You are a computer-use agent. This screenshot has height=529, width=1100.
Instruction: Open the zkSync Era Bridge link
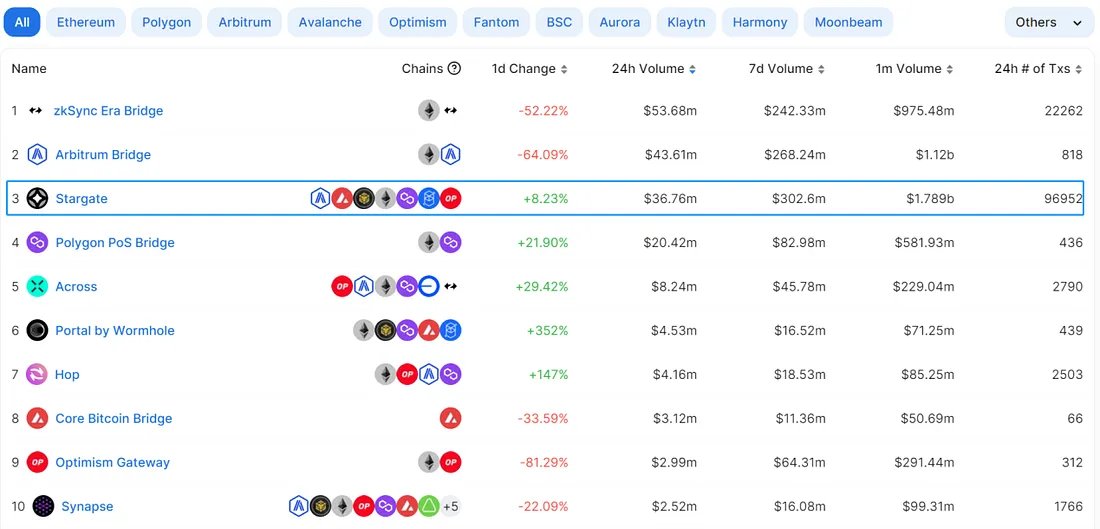pyautogui.click(x=108, y=110)
